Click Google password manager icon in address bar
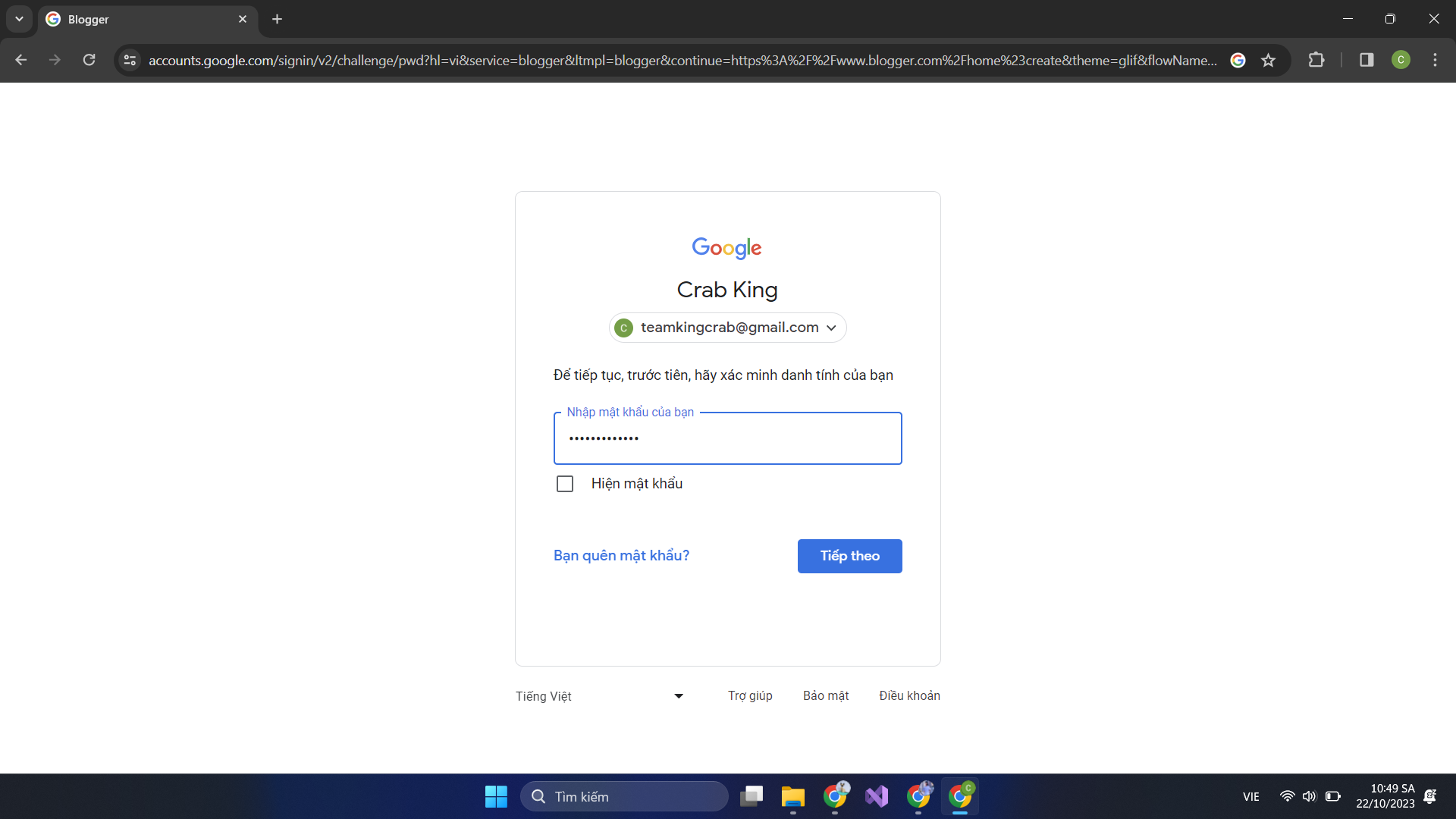This screenshot has height=819, width=1456. 1238,60
